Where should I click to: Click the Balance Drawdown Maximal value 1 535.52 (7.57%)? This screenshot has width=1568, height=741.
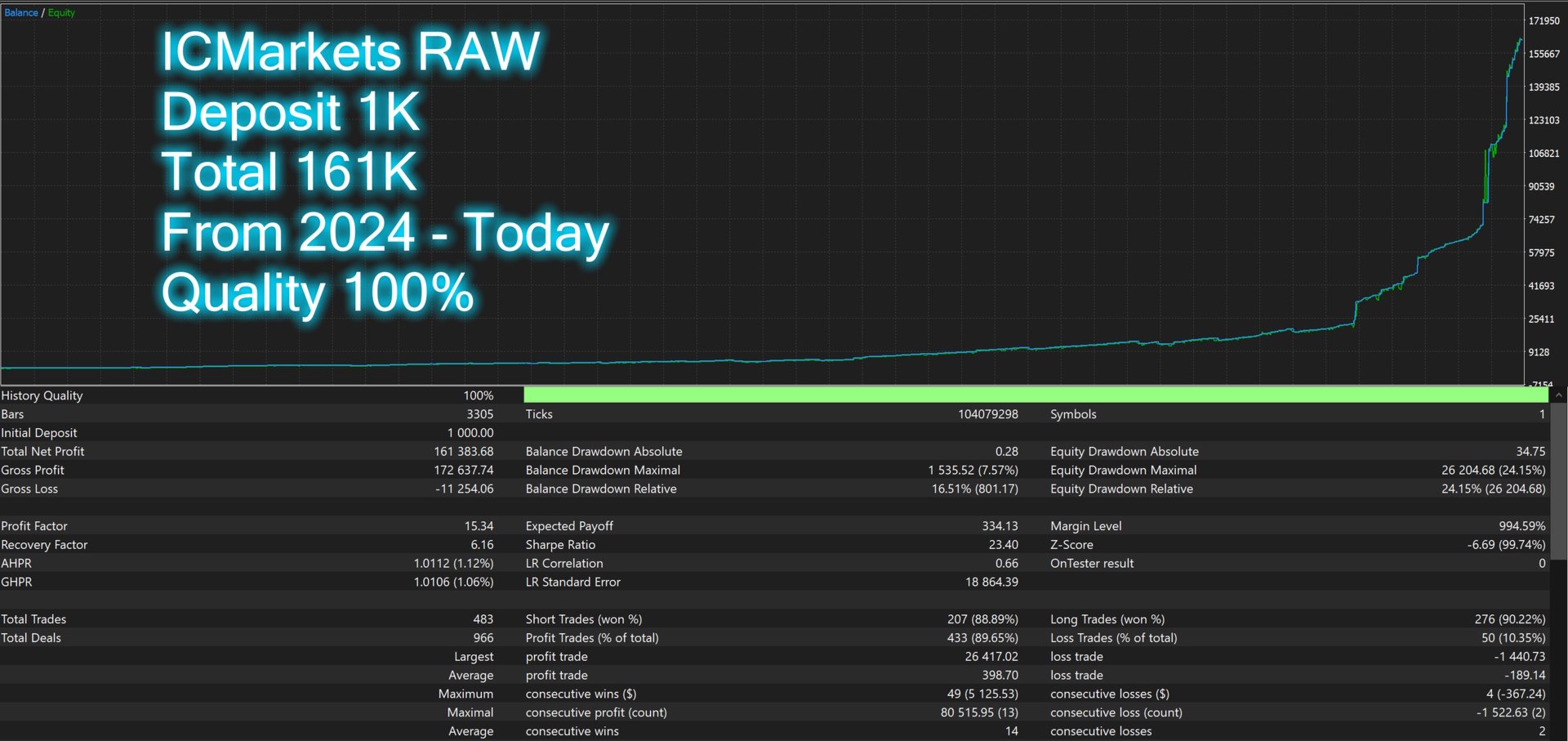(x=973, y=471)
